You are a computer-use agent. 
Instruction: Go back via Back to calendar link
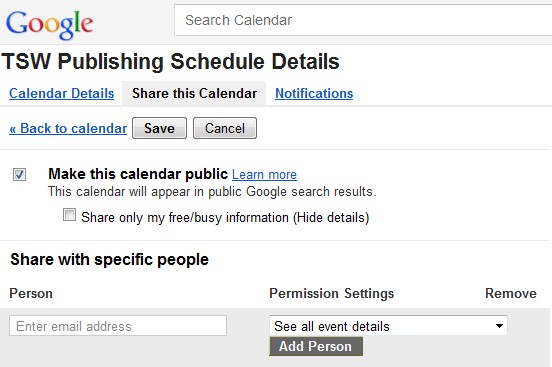click(x=68, y=128)
